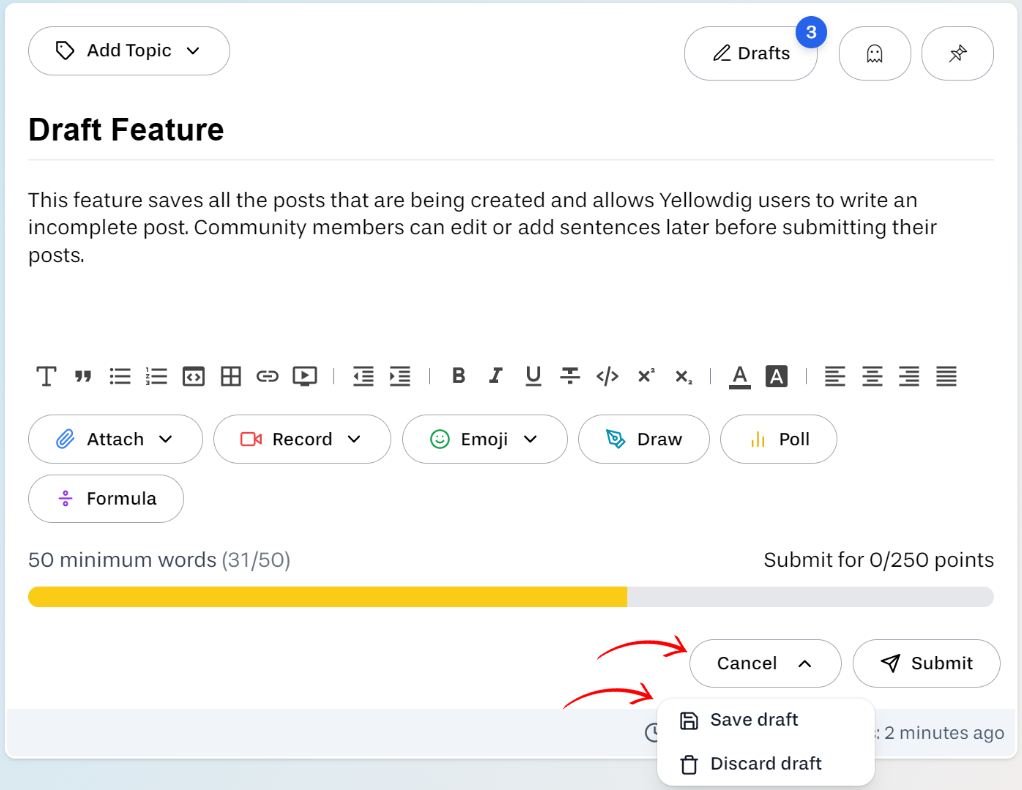Pin the post with the pin icon
1022x790 pixels.
point(957,53)
